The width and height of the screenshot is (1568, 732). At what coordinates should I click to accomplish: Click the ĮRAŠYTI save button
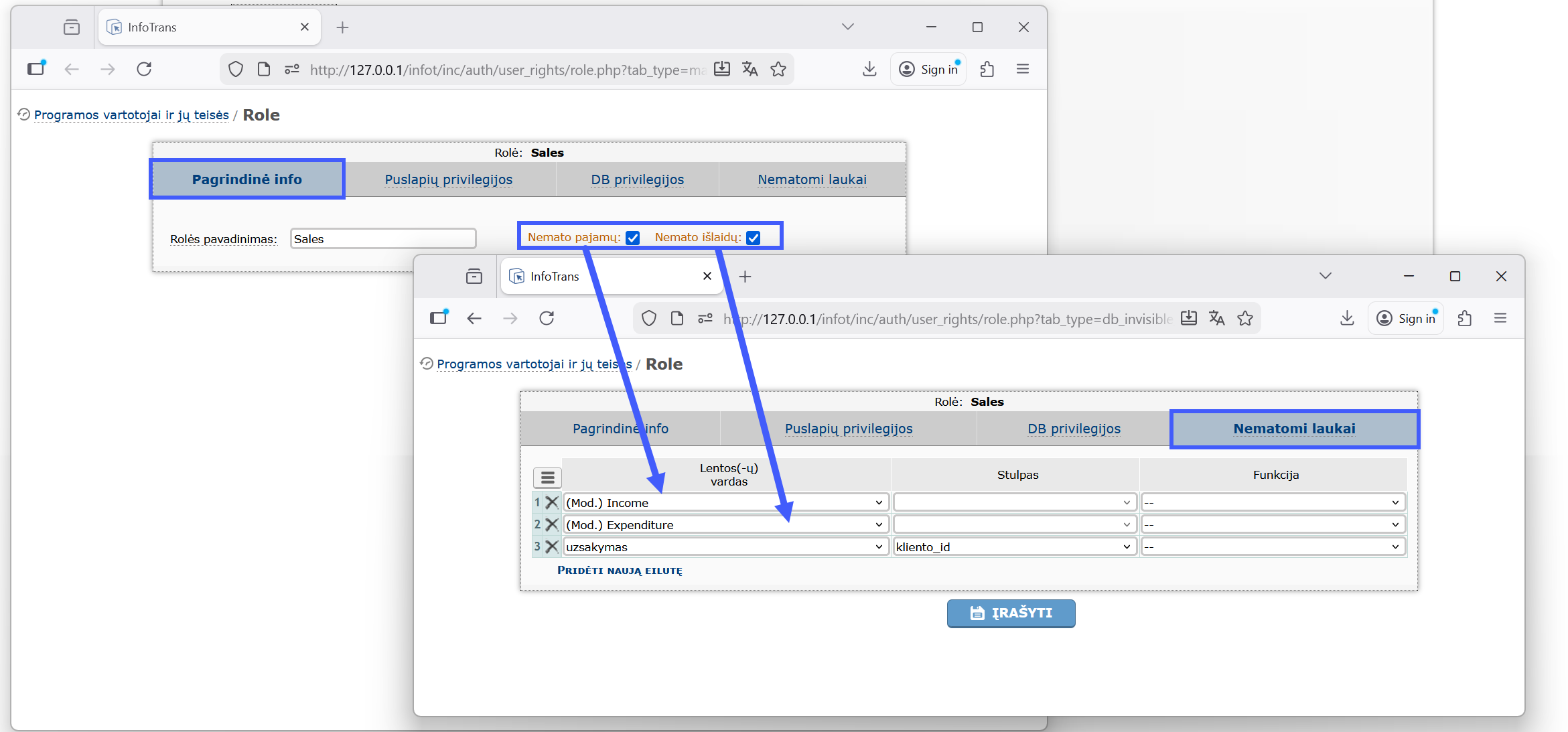tap(1011, 613)
